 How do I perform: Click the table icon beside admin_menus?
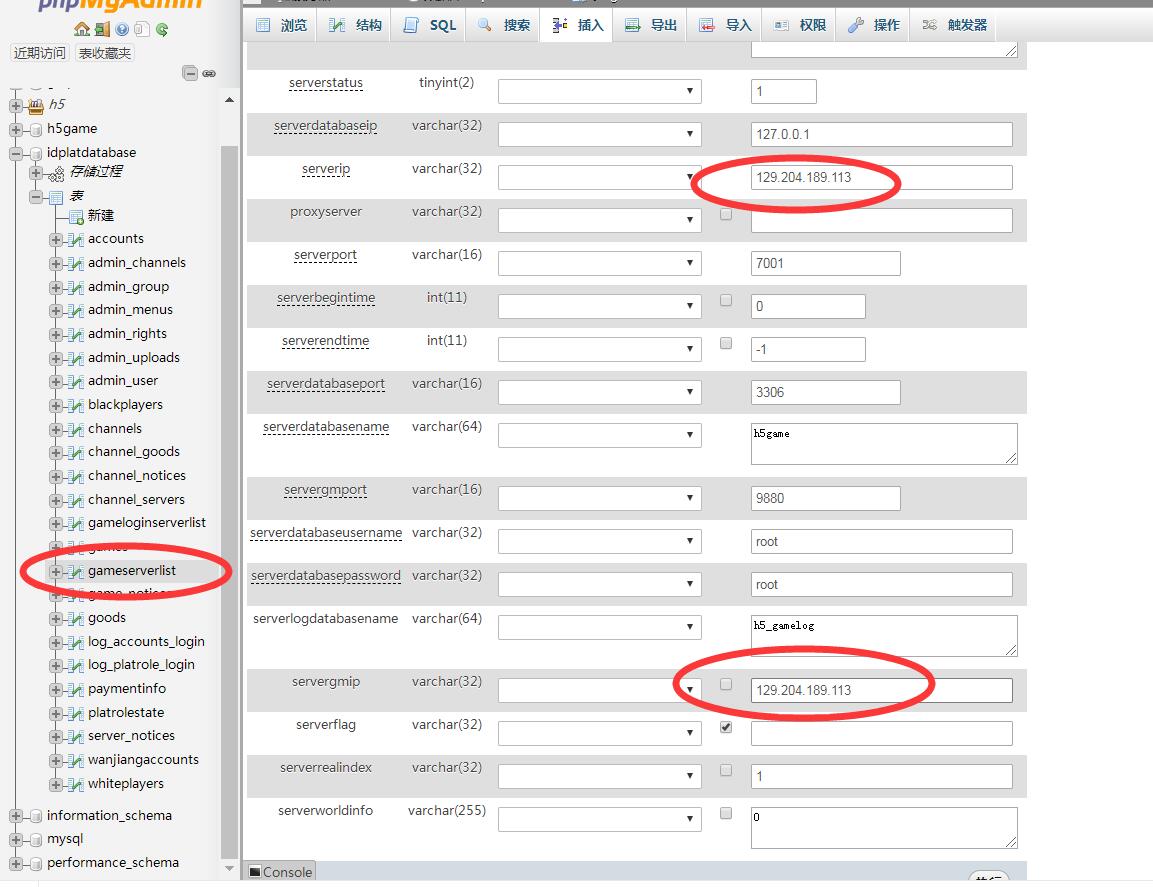[76, 310]
